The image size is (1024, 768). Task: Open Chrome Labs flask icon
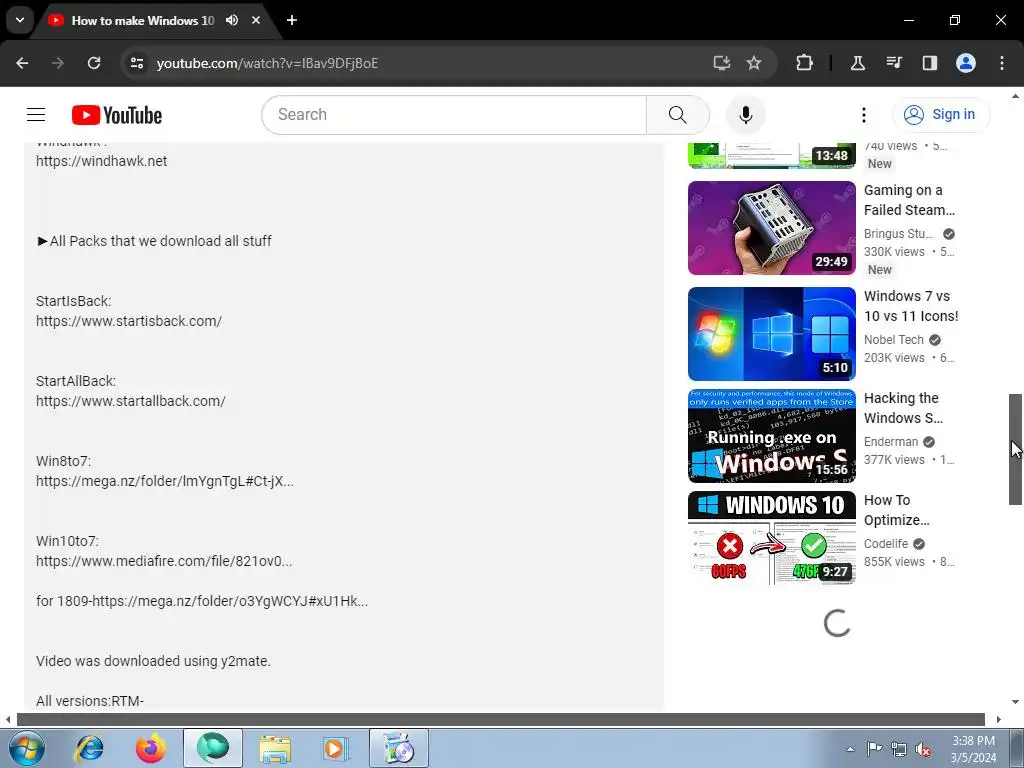[857, 63]
